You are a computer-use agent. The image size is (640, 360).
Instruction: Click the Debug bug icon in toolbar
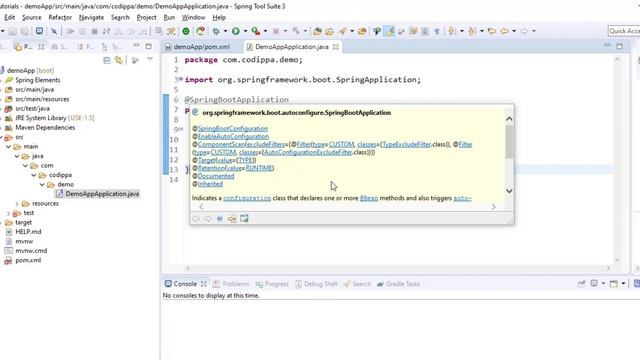click(x=216, y=31)
